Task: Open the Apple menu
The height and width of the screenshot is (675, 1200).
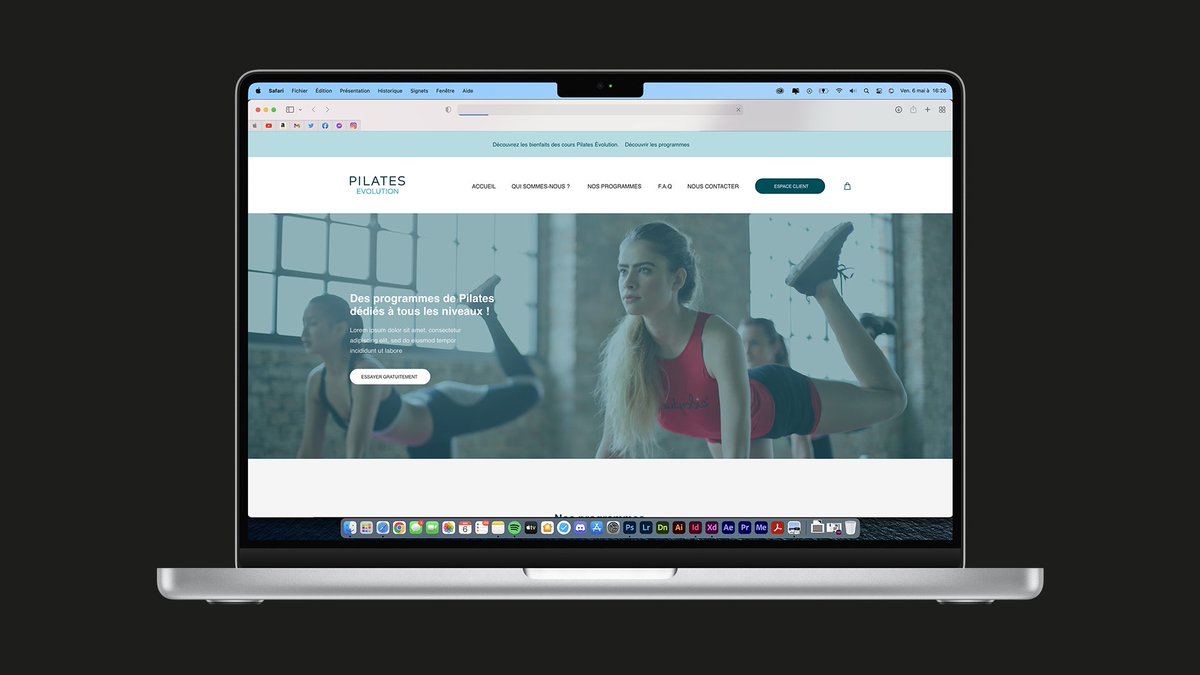Action: pos(258,91)
